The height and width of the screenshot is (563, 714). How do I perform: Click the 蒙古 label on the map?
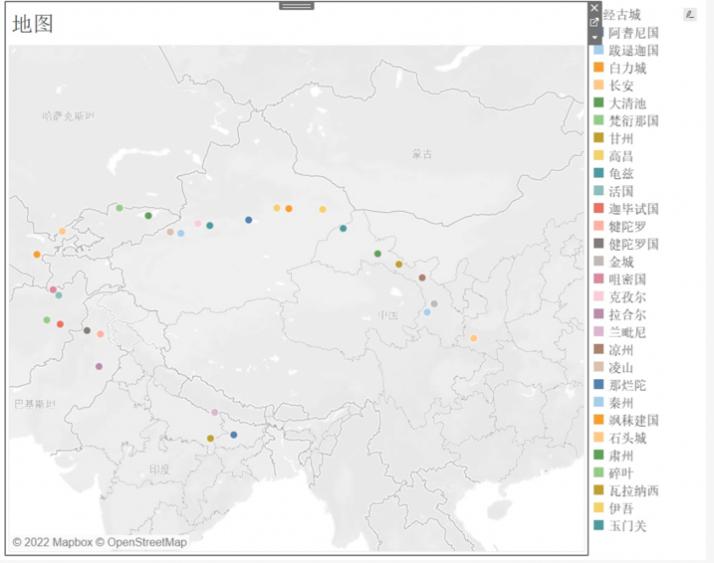click(423, 155)
